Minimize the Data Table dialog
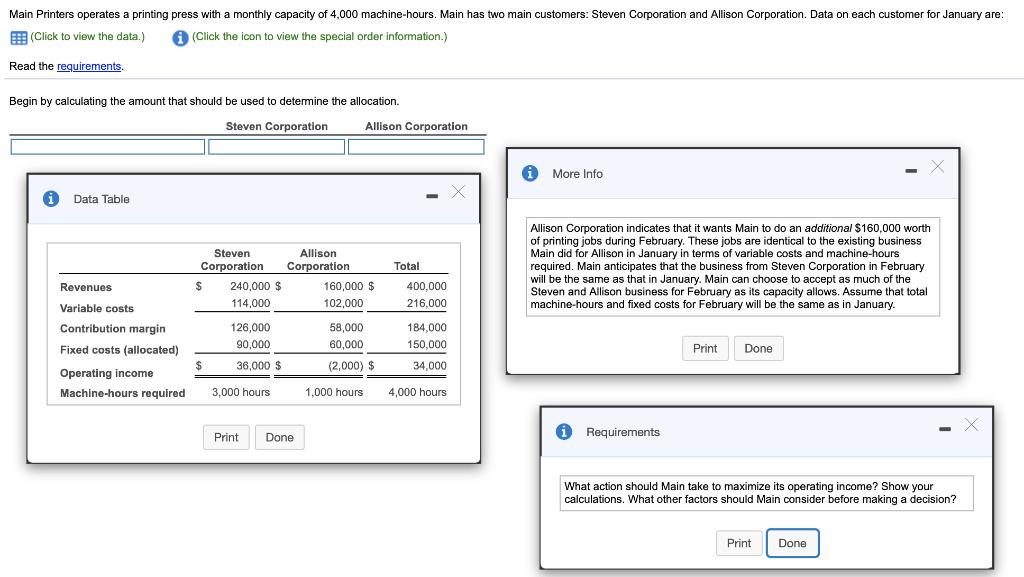The image size is (1024, 577). 432,196
